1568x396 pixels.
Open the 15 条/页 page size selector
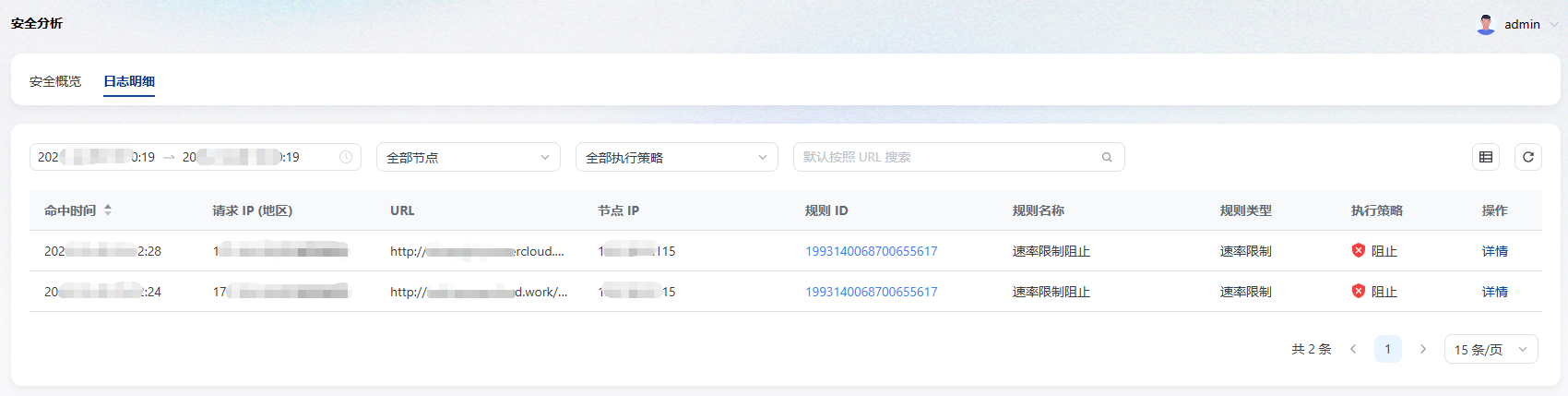click(1491, 349)
